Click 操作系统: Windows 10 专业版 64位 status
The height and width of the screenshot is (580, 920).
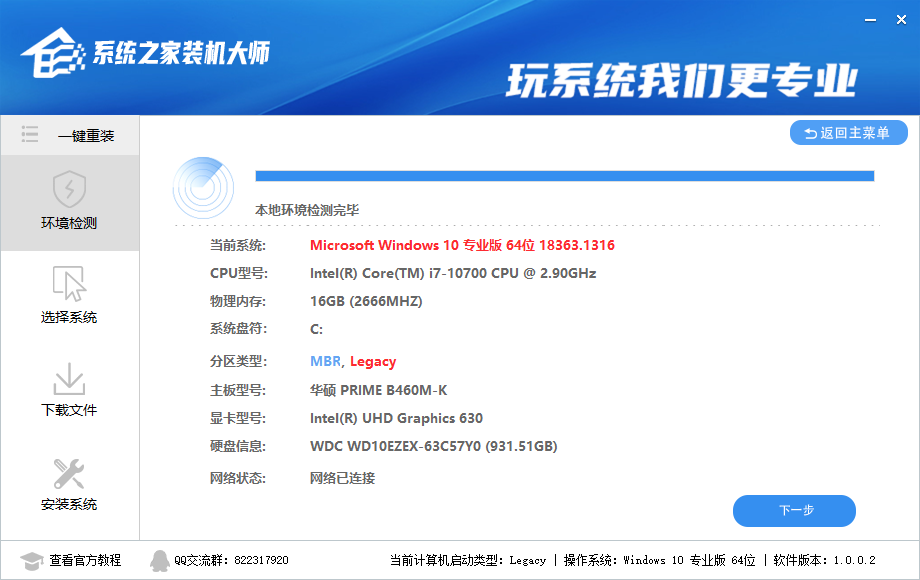click(659, 560)
